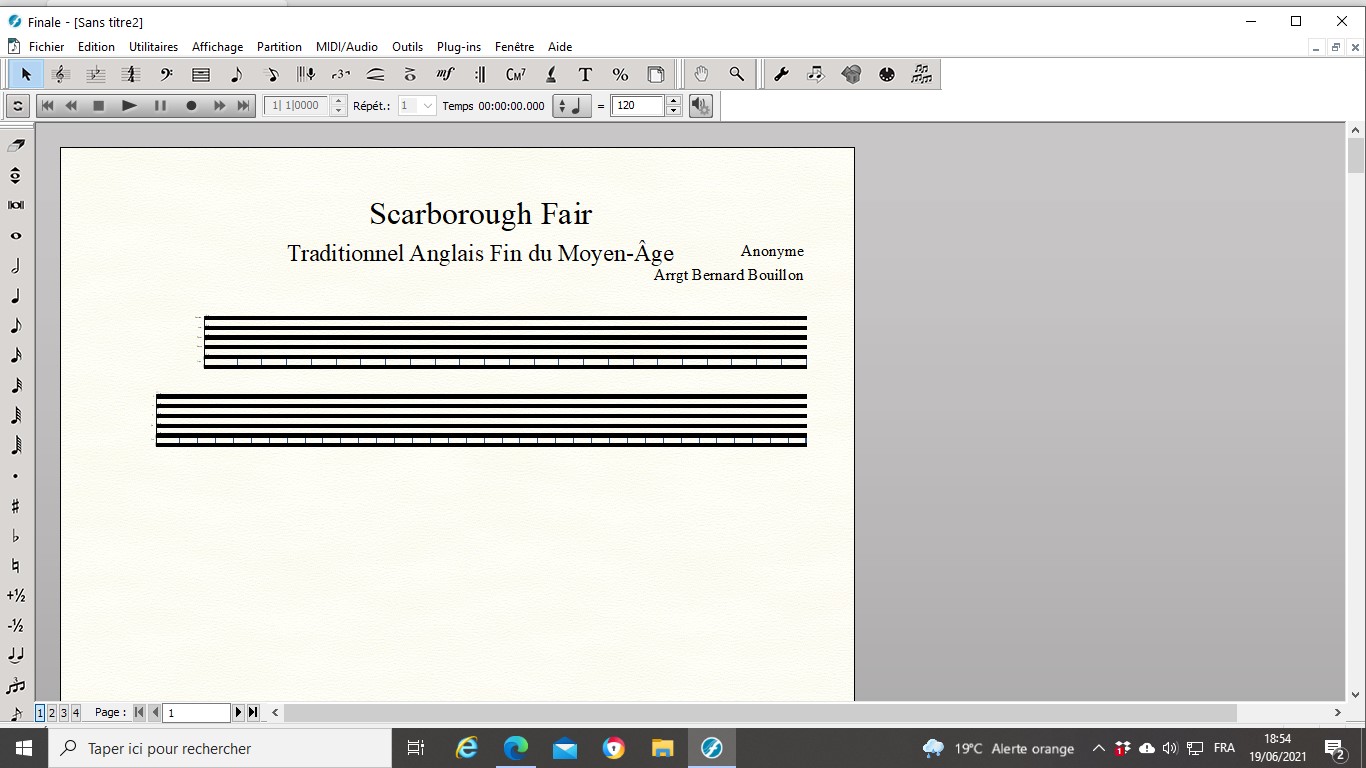Click the Page number input field
Image resolution: width=1366 pixels, height=768 pixels.
(196, 712)
